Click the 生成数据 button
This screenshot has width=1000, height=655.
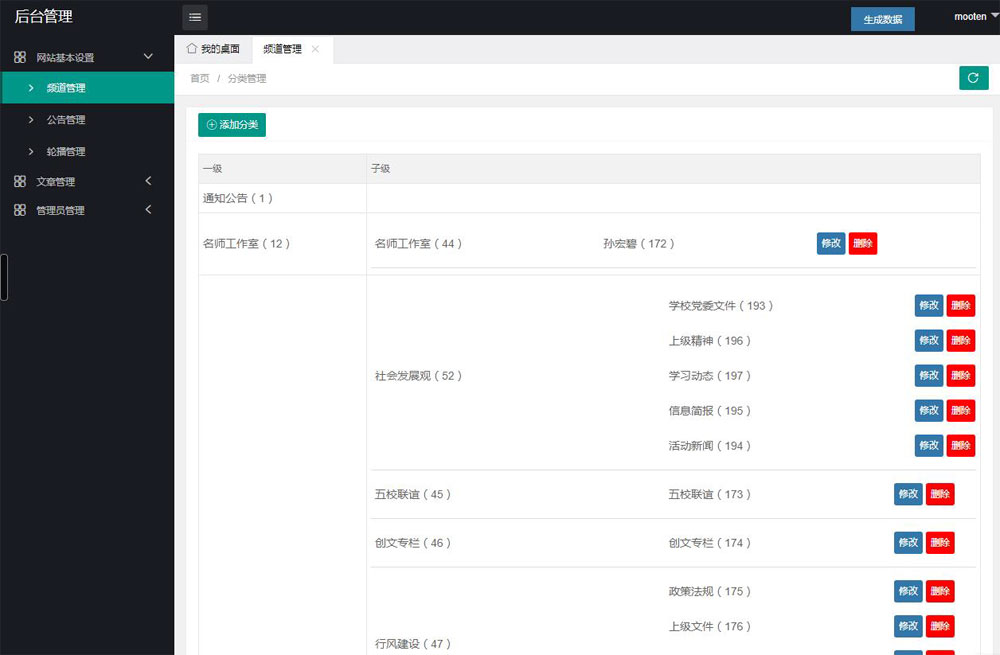(882, 19)
